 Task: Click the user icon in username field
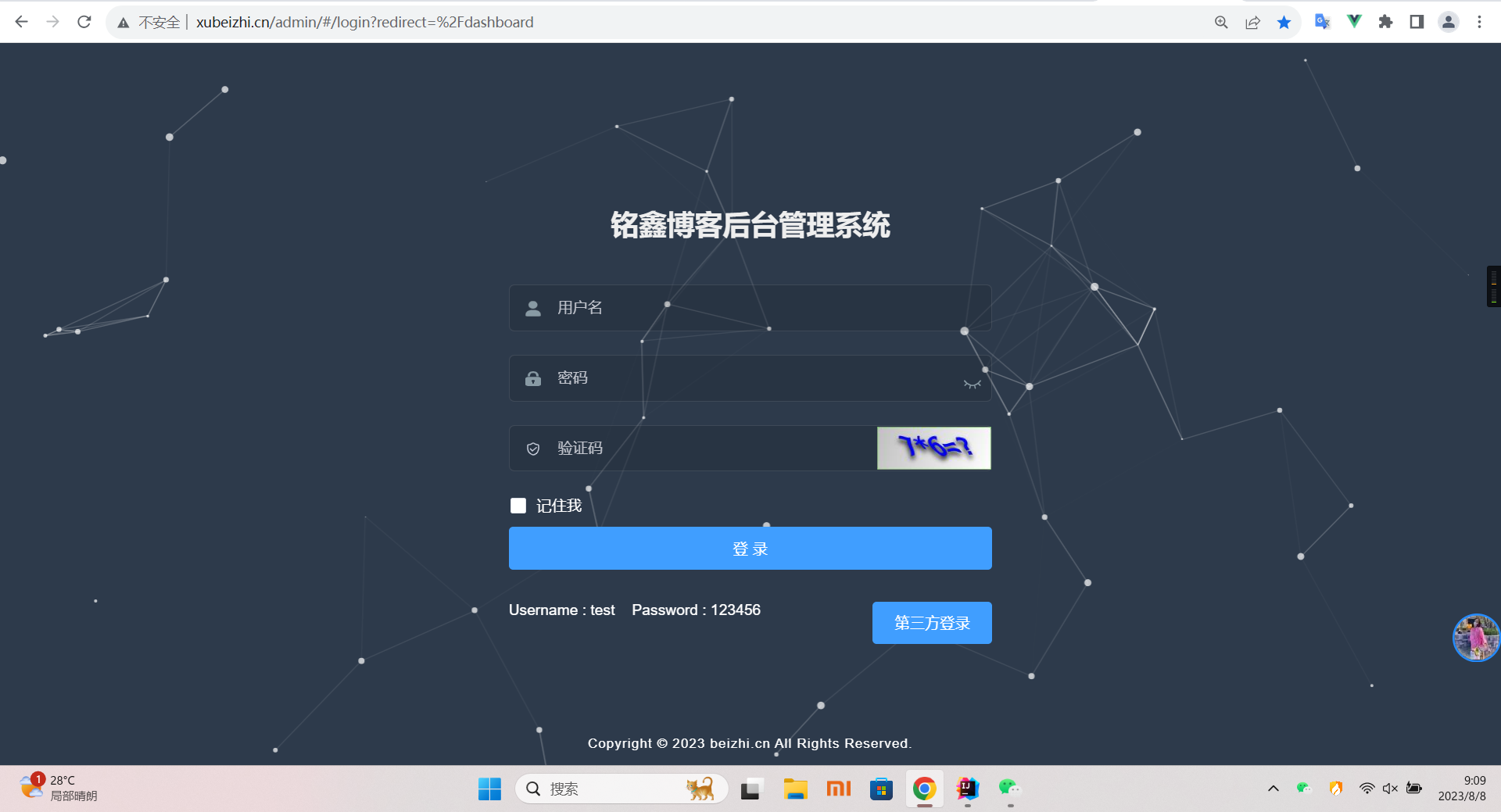[533, 308]
